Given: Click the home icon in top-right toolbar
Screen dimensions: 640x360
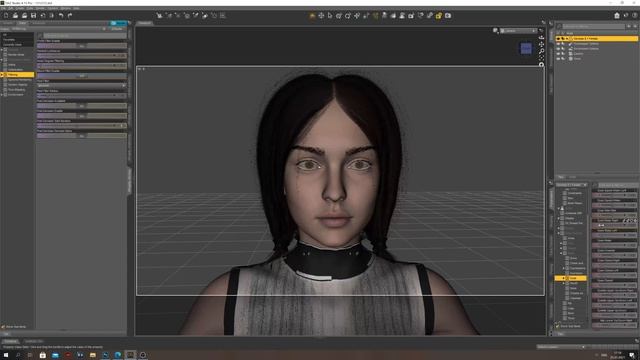Looking at the screenshot, I should pyautogui.click(x=617, y=16).
